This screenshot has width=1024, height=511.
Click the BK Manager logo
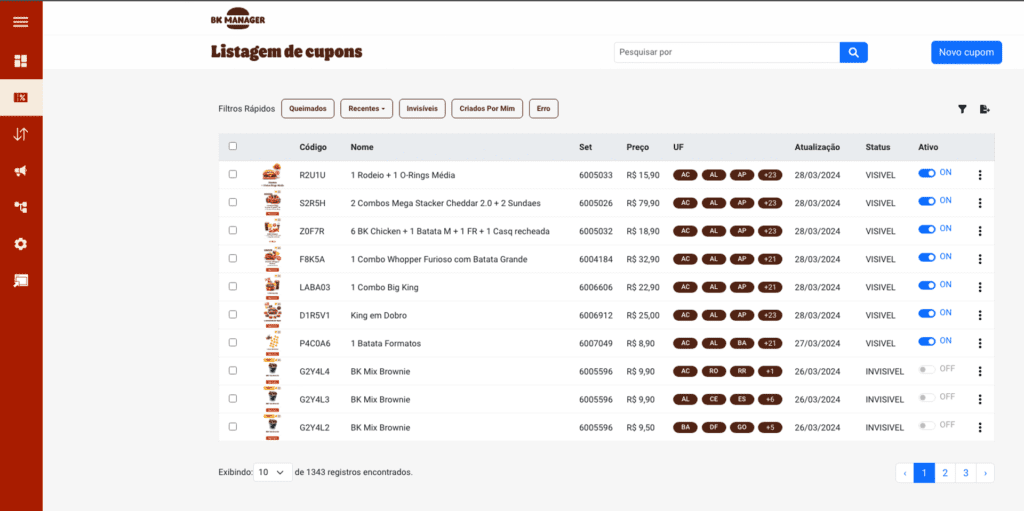238,18
